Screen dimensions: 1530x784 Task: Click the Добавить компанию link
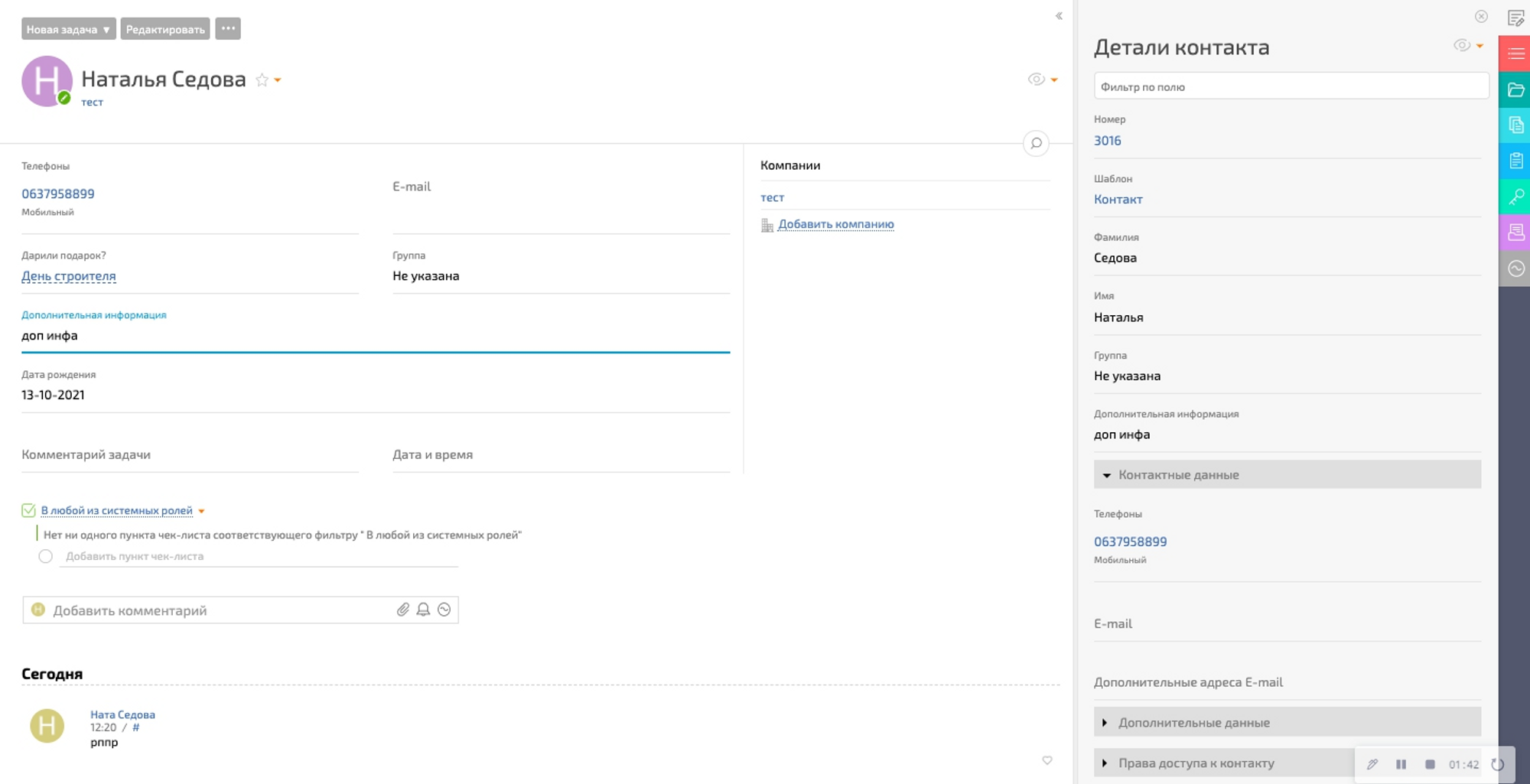point(835,224)
